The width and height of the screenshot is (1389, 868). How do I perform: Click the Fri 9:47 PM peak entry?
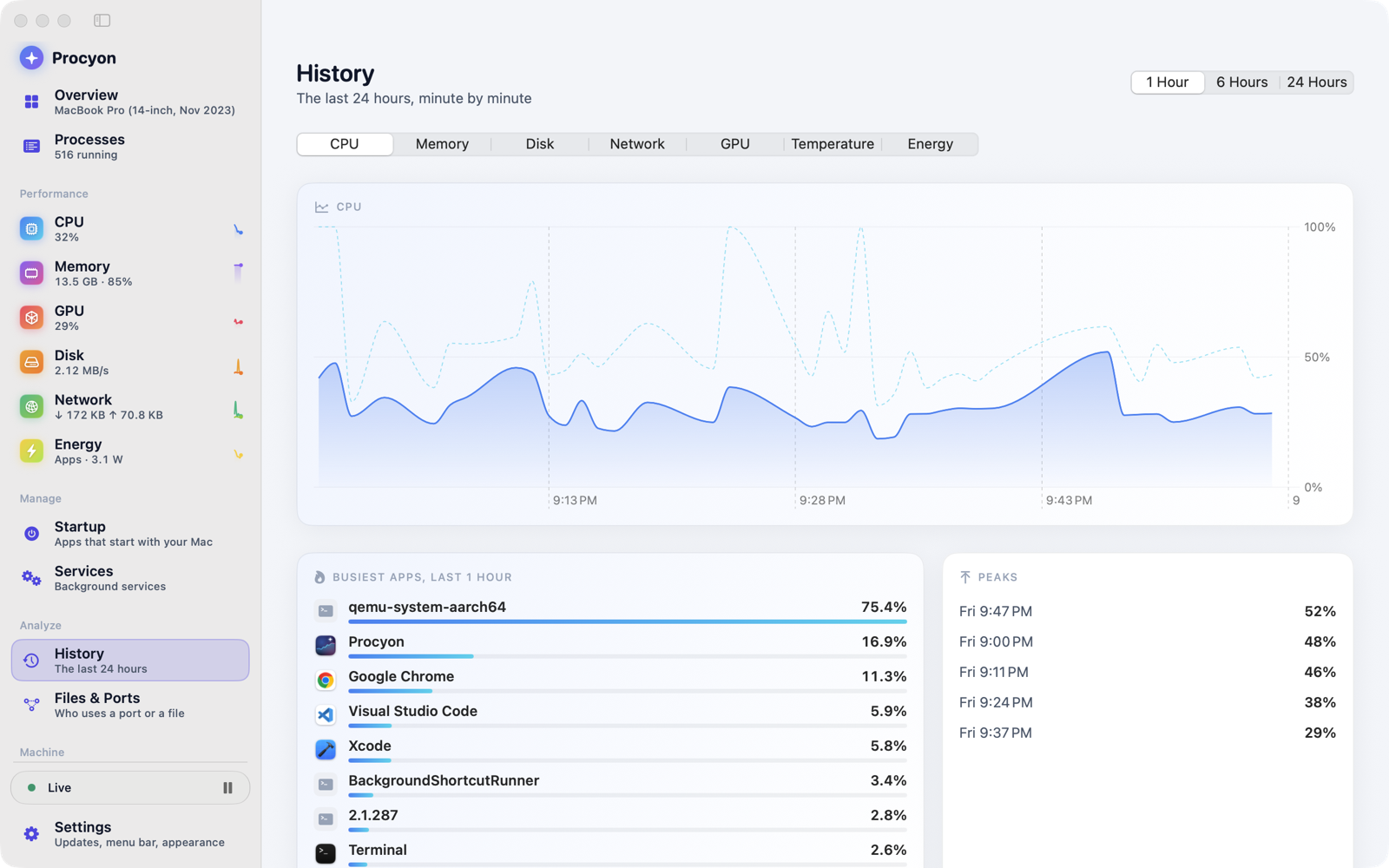[1147, 611]
